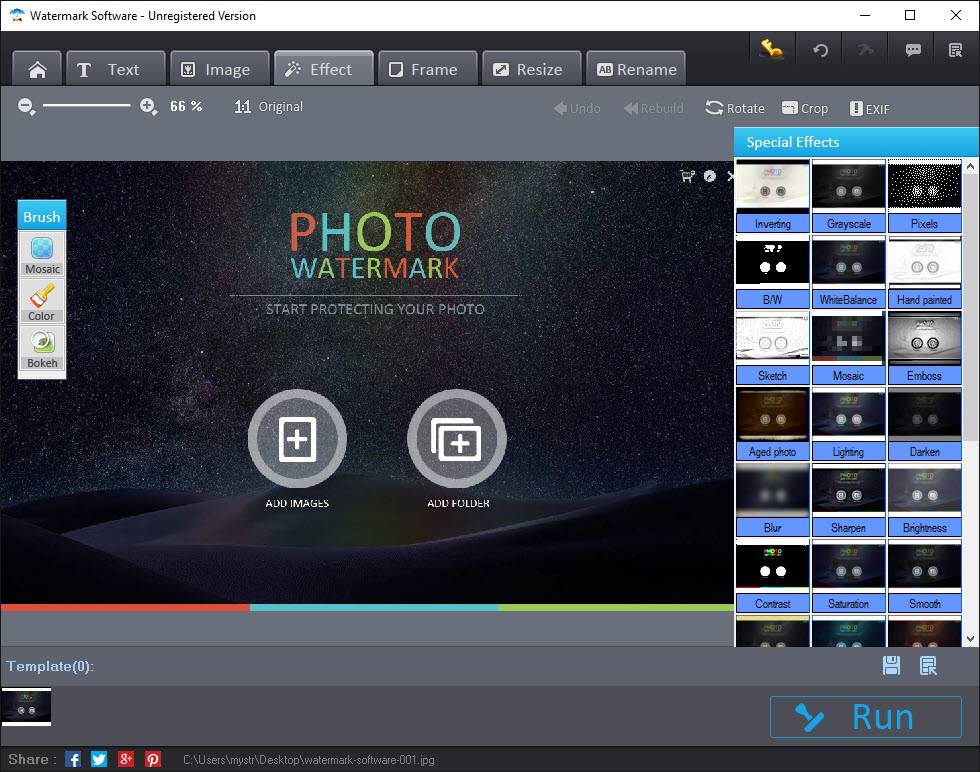The height and width of the screenshot is (772, 980).
Task: Share on Twitter
Action: point(99,759)
